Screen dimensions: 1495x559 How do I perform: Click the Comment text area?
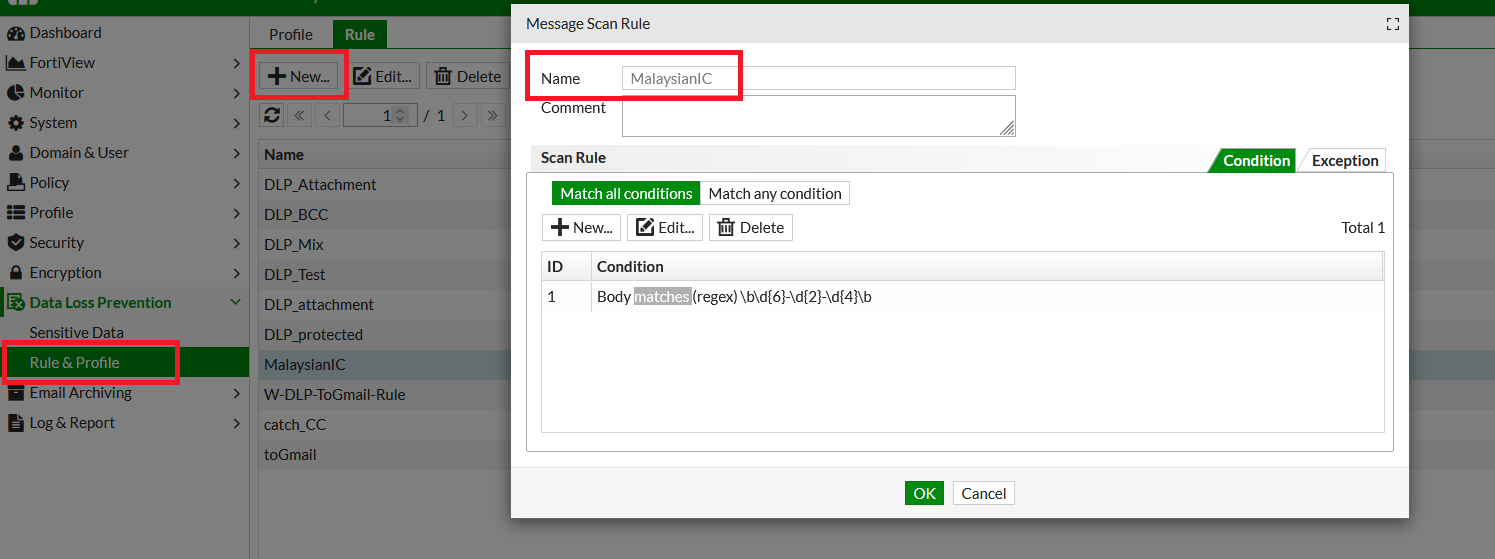point(818,116)
